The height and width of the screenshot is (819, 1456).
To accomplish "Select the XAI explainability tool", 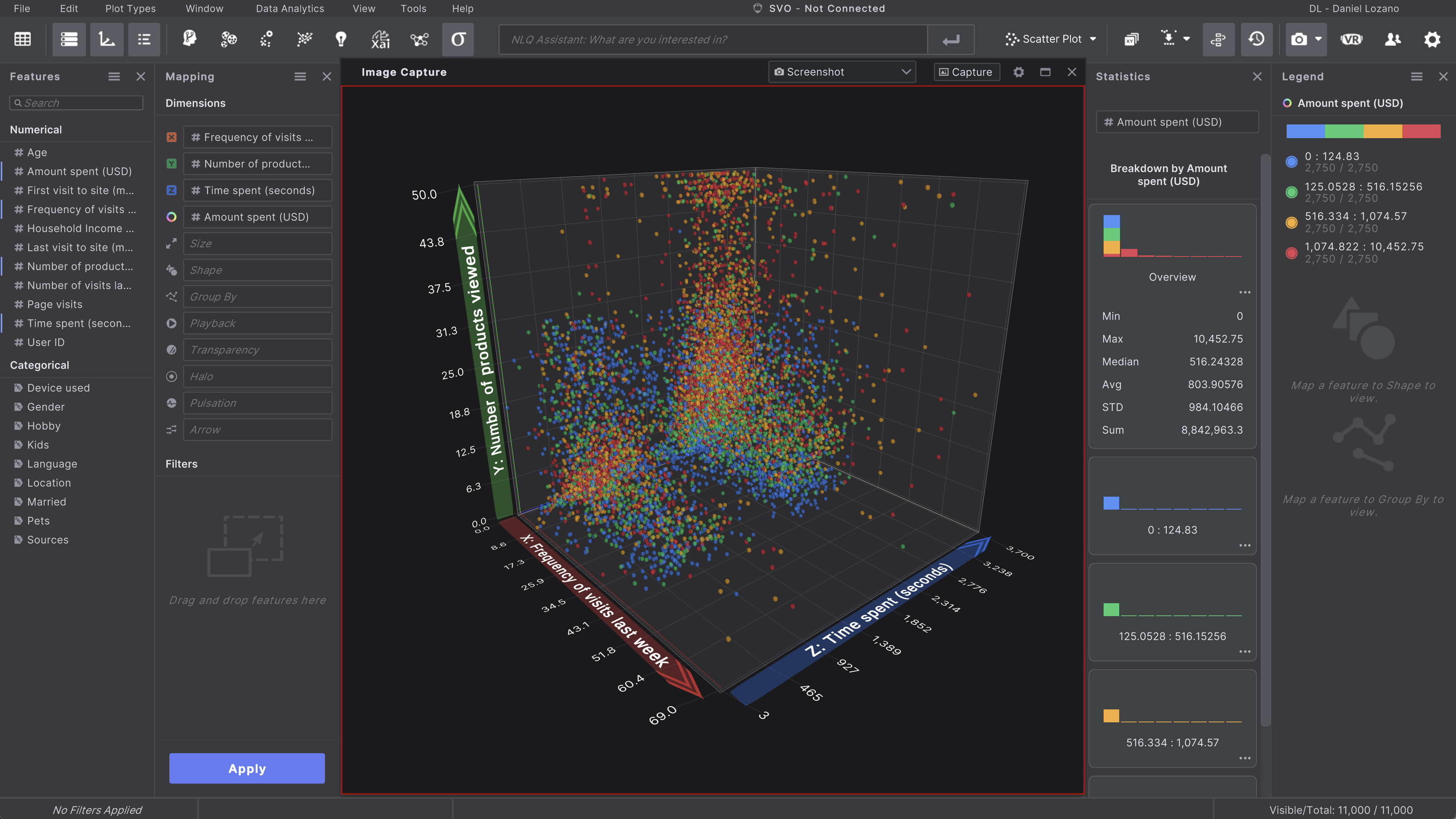I will (x=381, y=40).
